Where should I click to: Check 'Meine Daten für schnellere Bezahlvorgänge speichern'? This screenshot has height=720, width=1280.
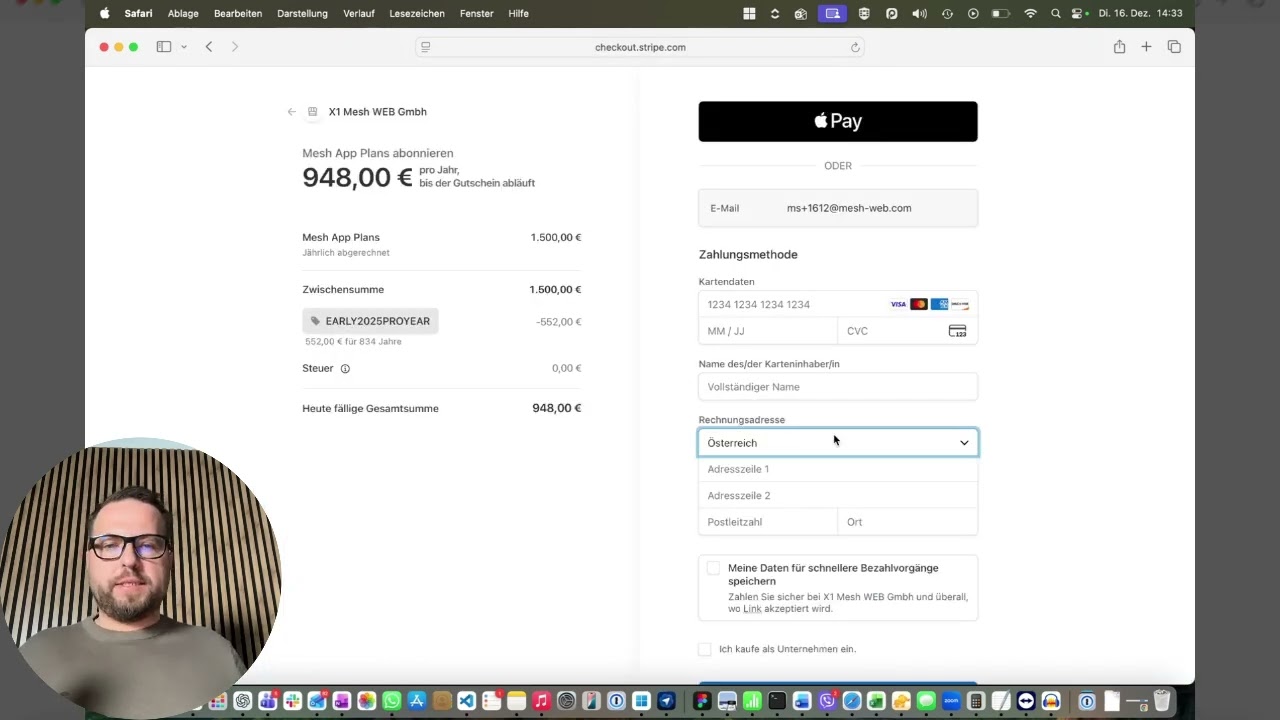pos(713,568)
